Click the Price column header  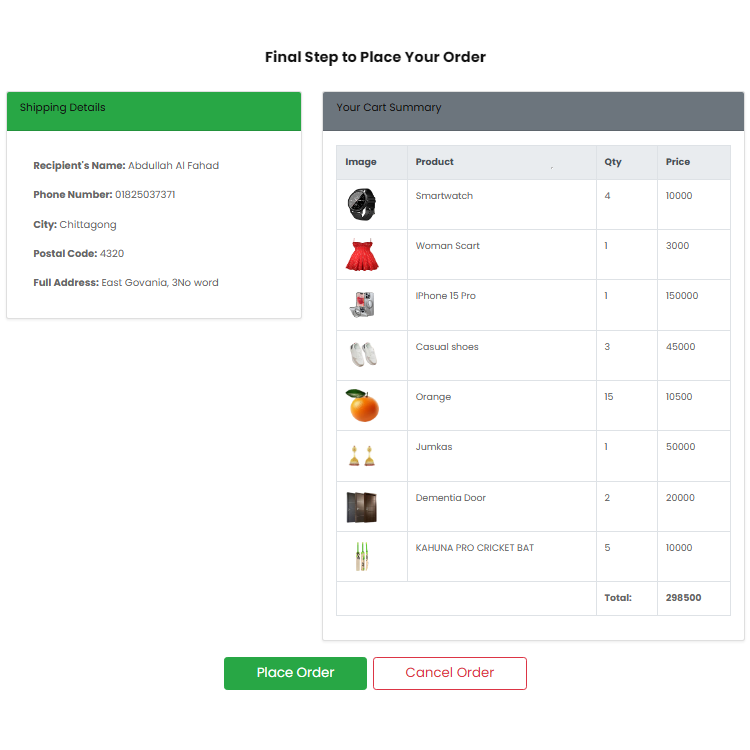pyautogui.click(x=678, y=162)
